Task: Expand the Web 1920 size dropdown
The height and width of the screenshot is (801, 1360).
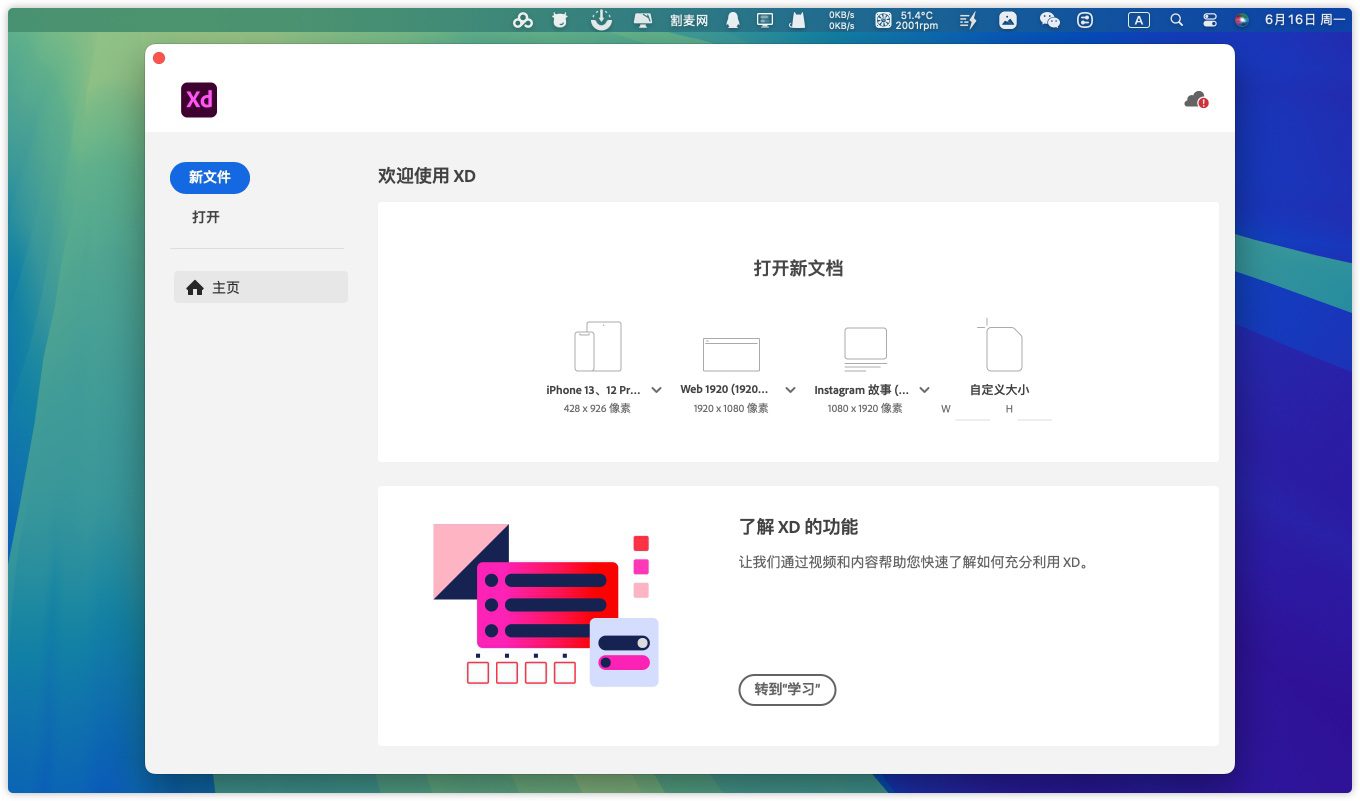Action: tap(790, 390)
